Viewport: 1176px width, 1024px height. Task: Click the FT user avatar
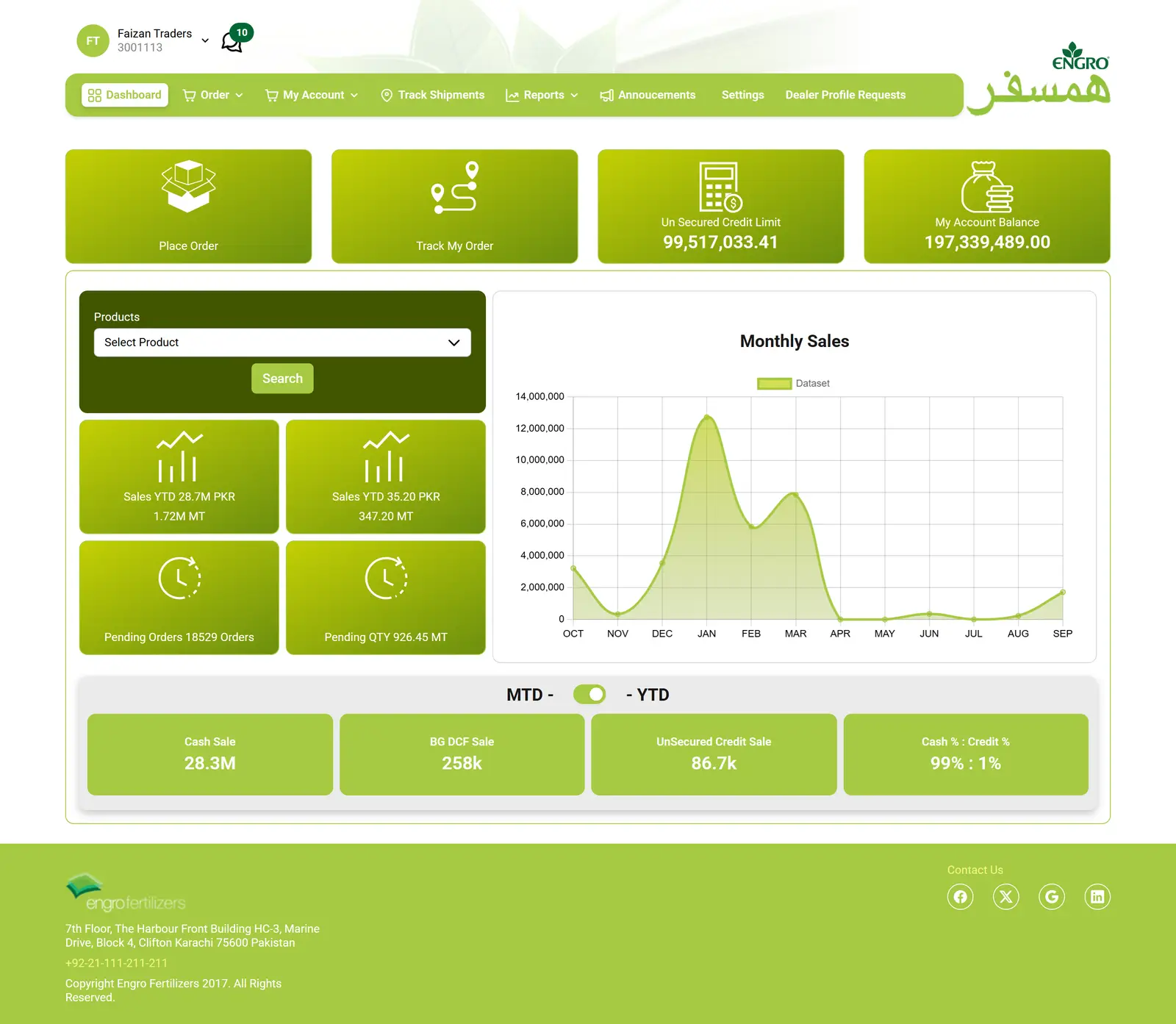pos(93,40)
